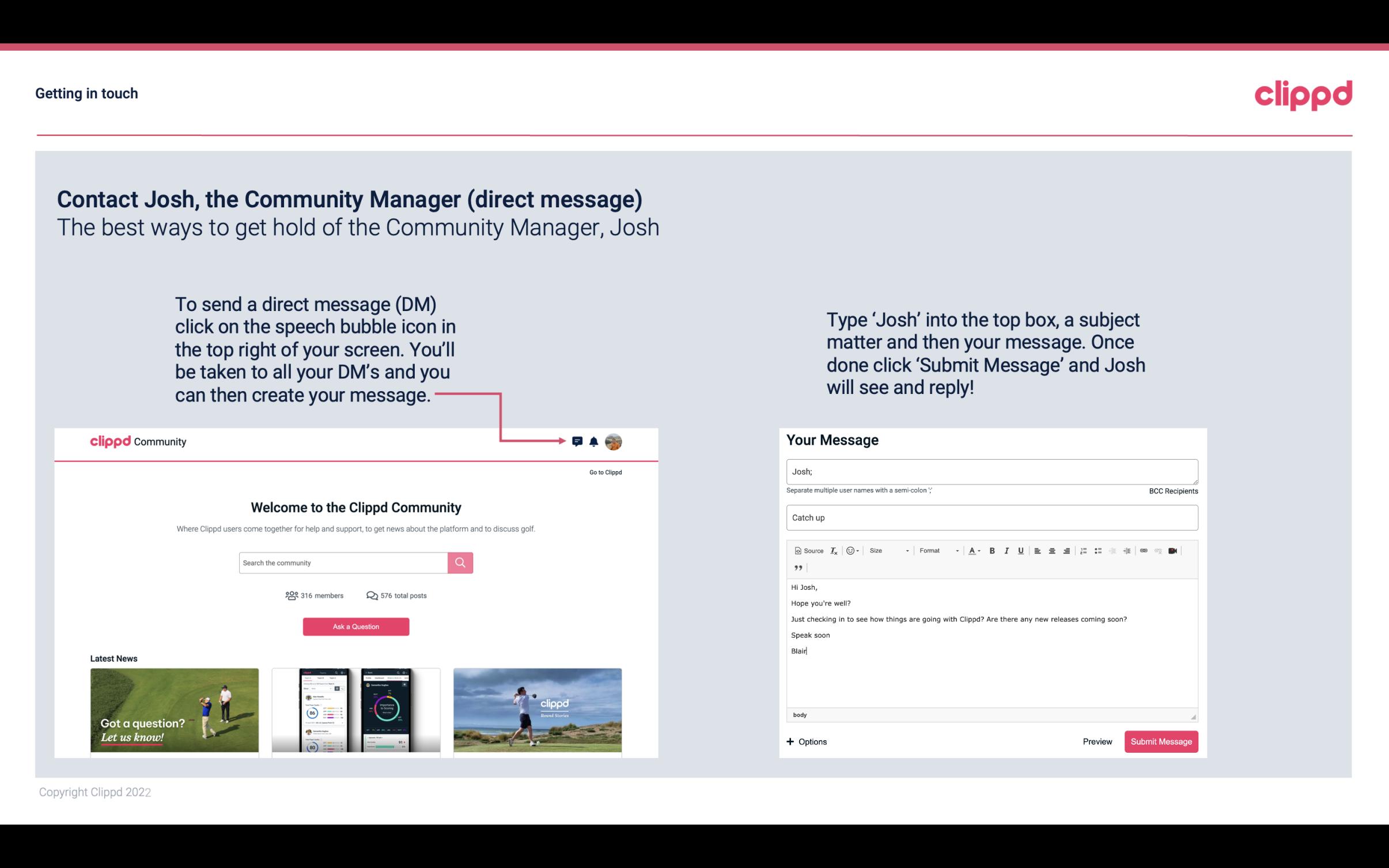Toggle BCC Recipients visibility
The width and height of the screenshot is (1389, 868).
click(x=1172, y=491)
